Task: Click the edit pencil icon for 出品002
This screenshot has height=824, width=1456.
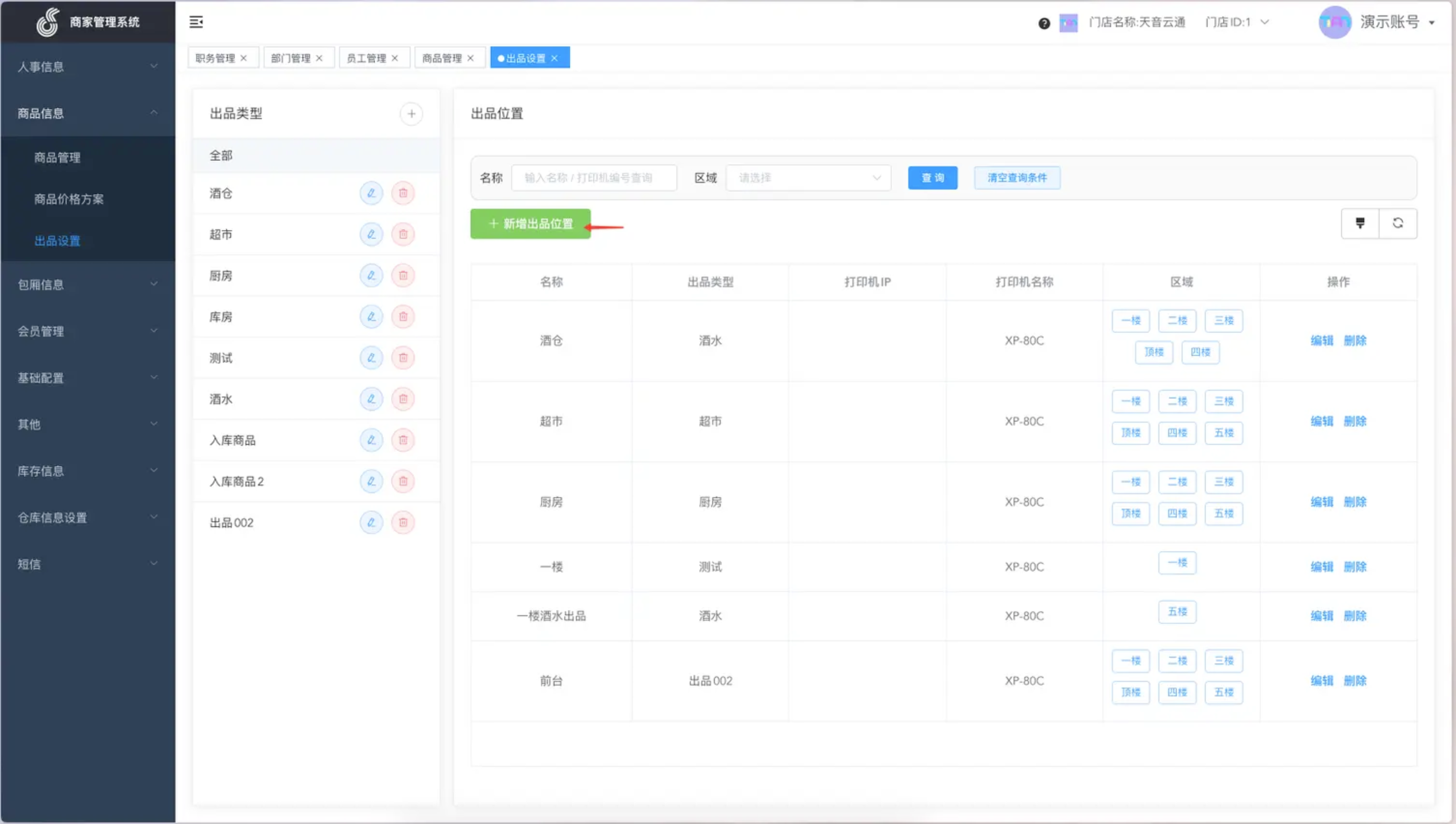Action: coord(371,522)
